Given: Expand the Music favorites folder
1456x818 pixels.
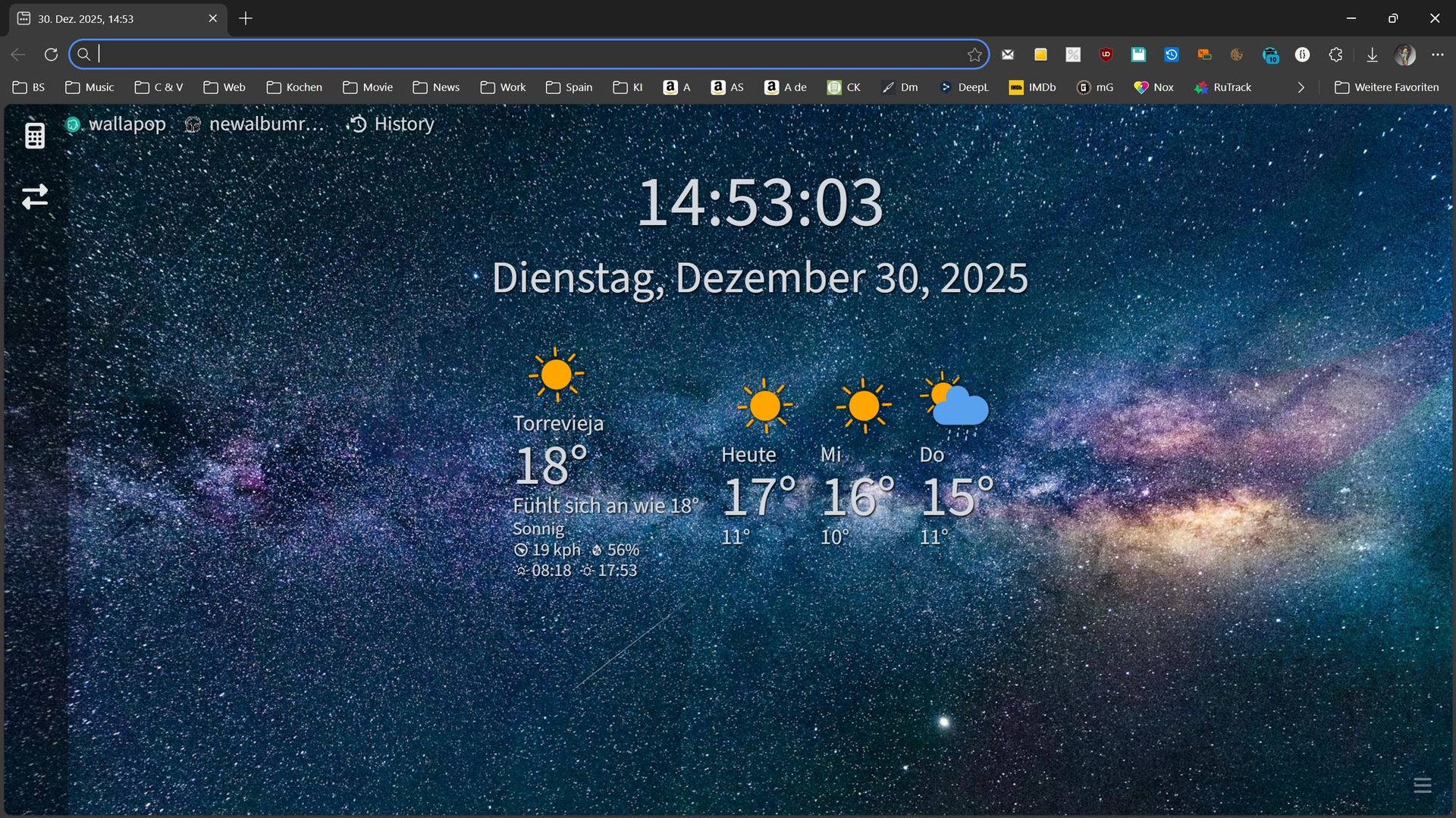Looking at the screenshot, I should pyautogui.click(x=89, y=87).
